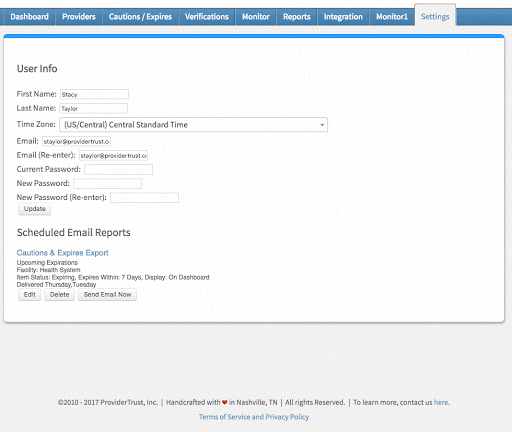Expand the Time Zone dropdown

click(194, 125)
